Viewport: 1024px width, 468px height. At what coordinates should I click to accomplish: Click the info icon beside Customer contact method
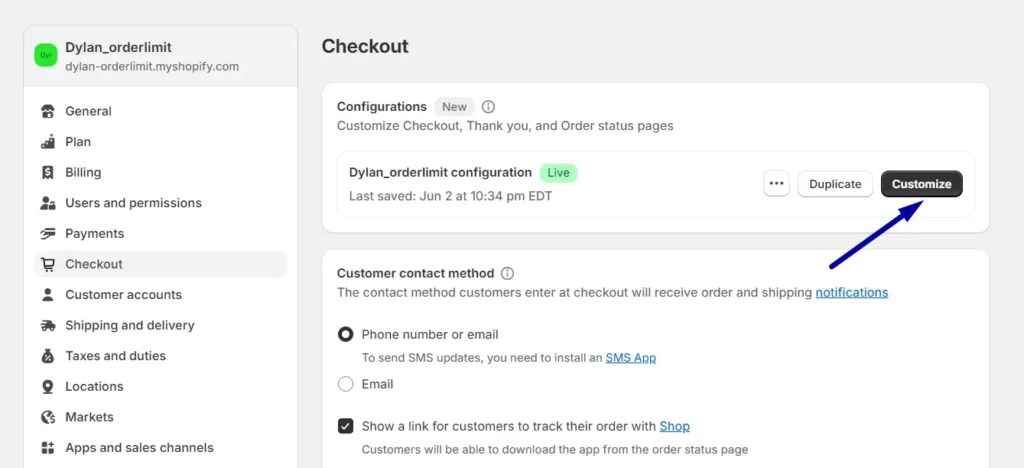(507, 273)
